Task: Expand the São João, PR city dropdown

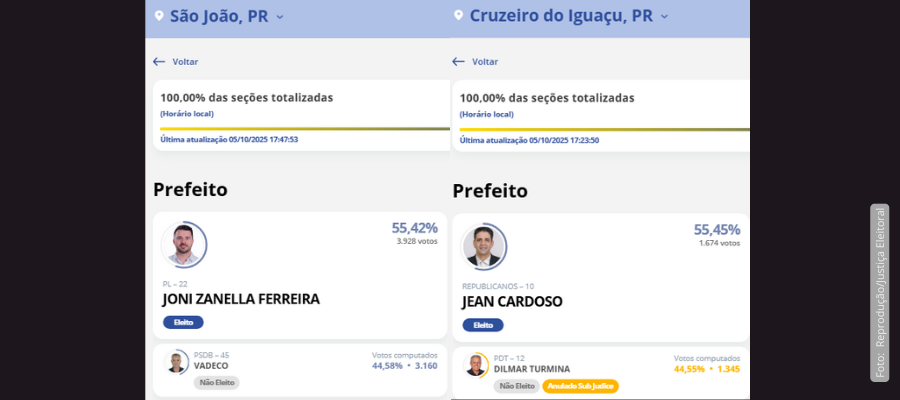Action: [280, 17]
